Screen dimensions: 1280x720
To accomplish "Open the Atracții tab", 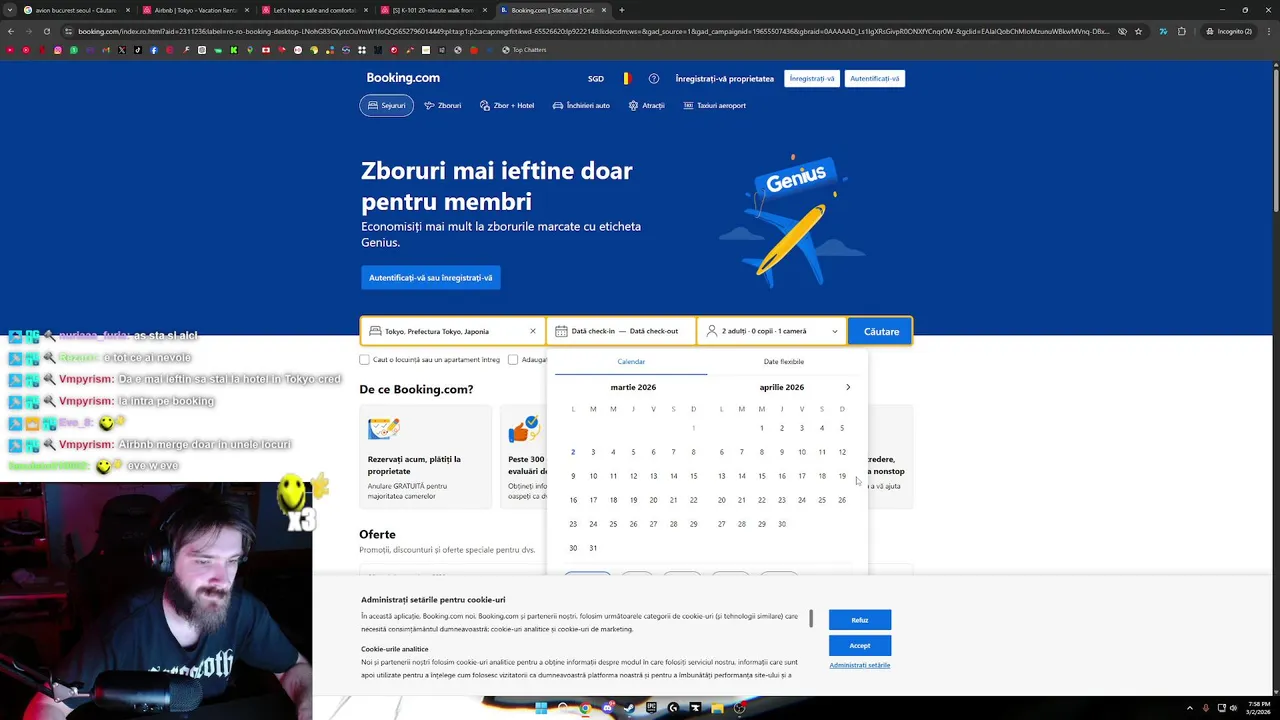I will [646, 105].
